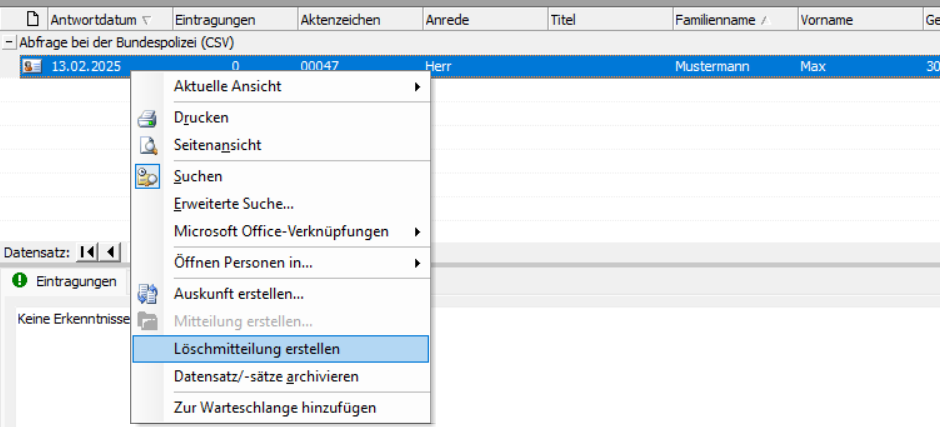The width and height of the screenshot is (940, 427).
Task: Open Erweiterte Suche... from the menu
Action: point(233,204)
